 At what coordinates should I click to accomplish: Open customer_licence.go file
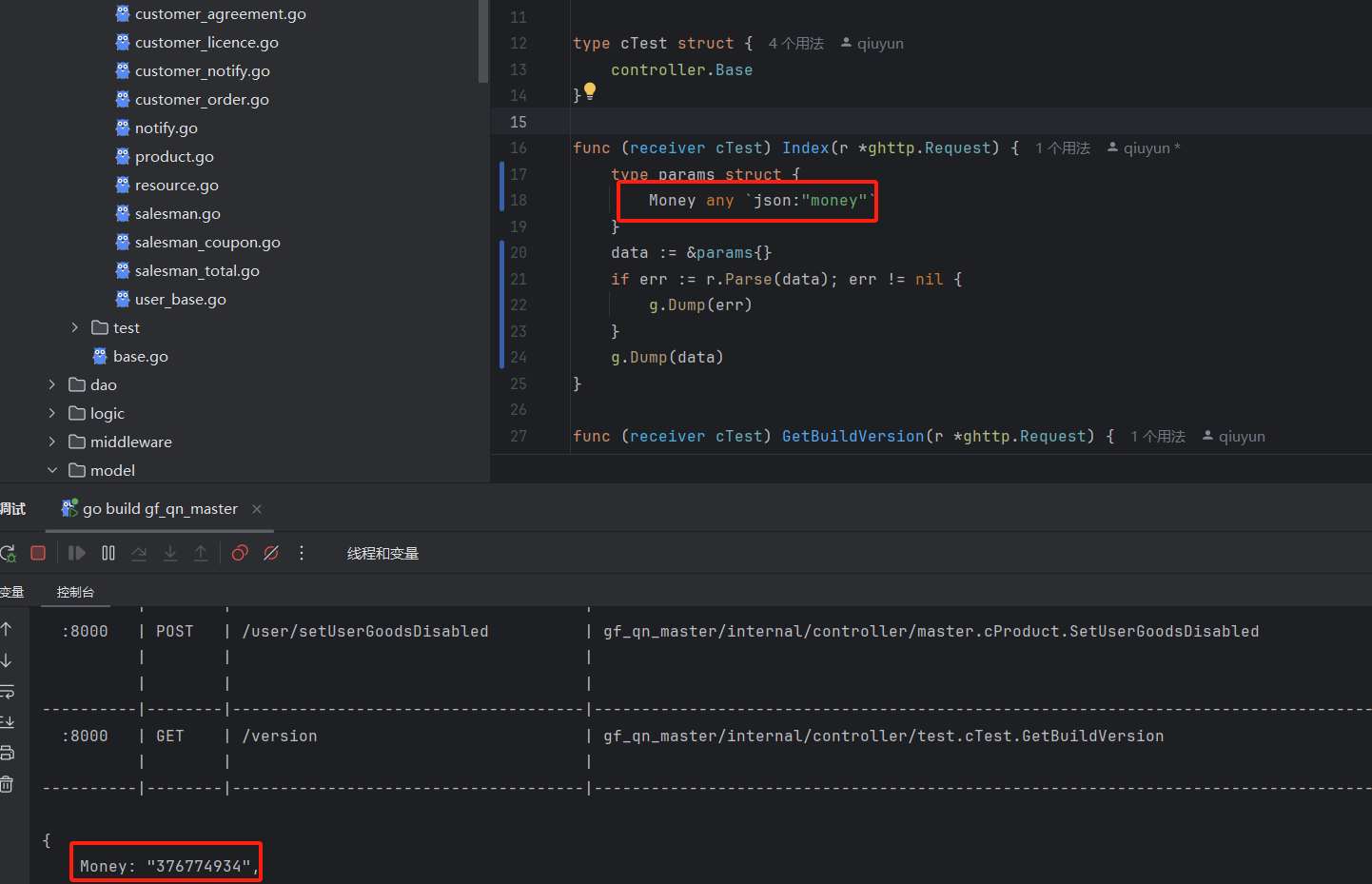point(206,43)
